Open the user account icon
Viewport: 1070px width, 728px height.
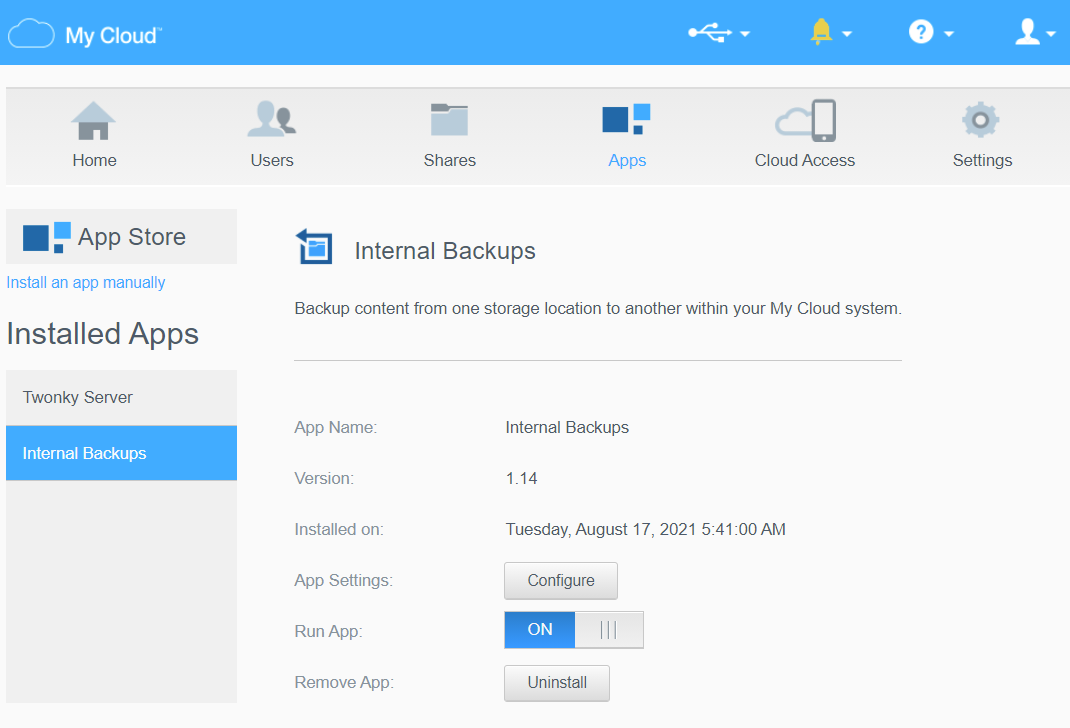[1028, 31]
